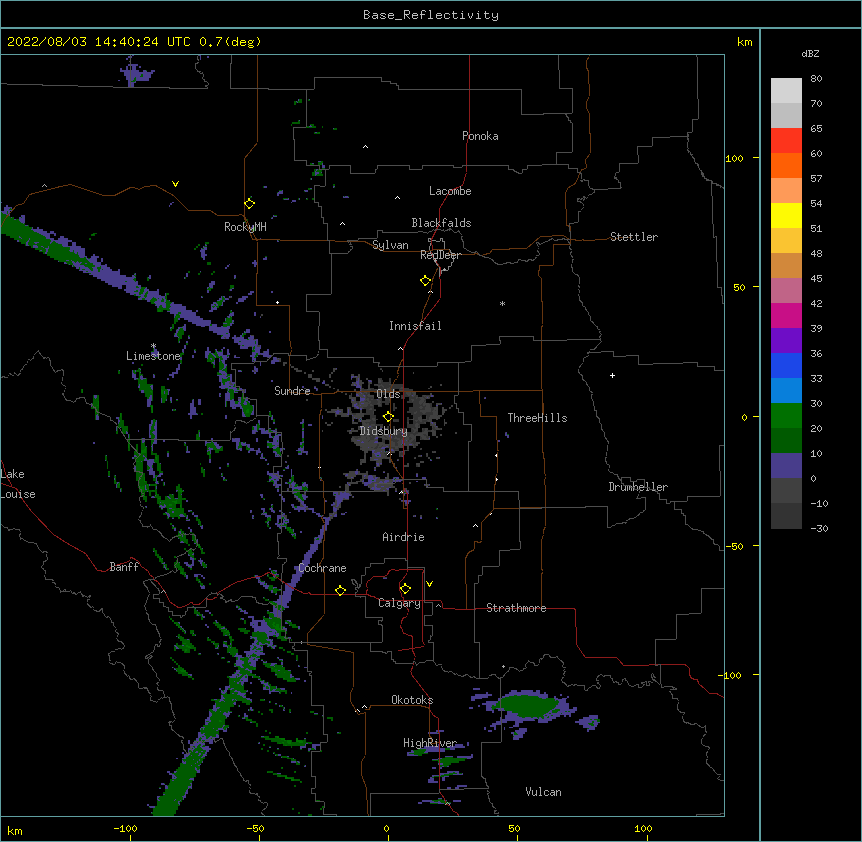
Task: Click the Stettler city label
Action: pos(634,237)
